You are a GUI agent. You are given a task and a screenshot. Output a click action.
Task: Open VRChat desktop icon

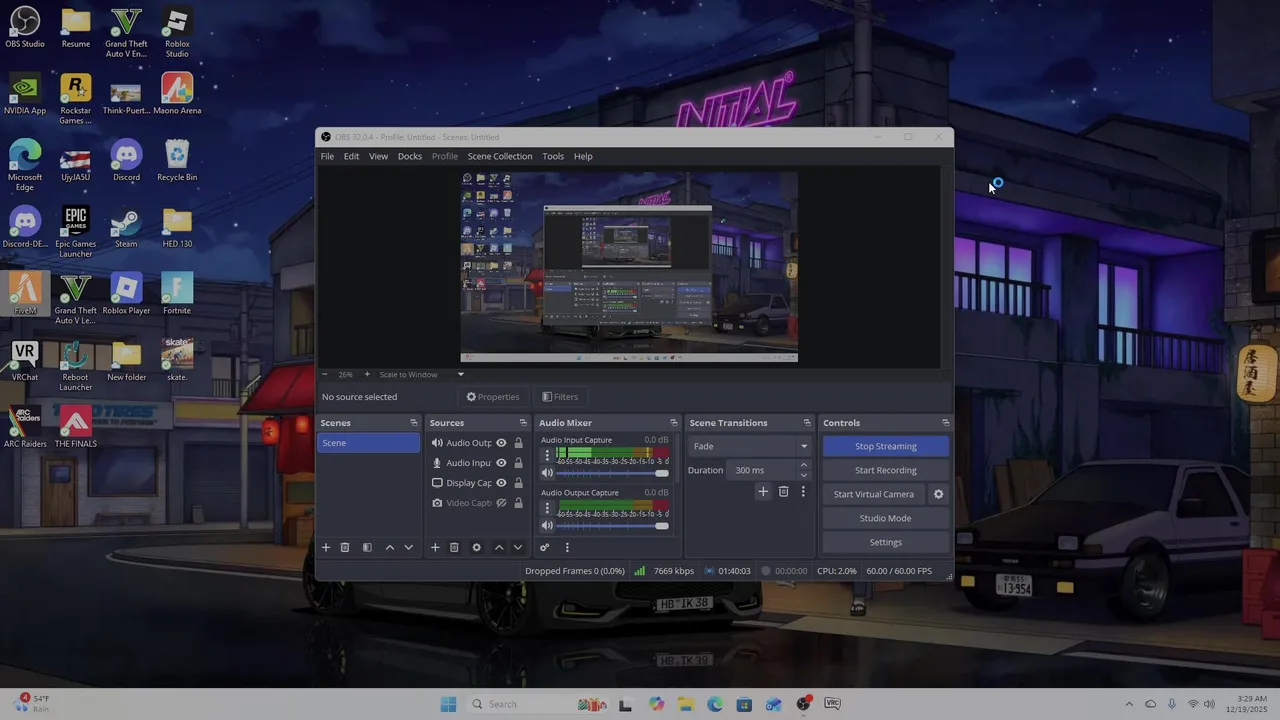[x=25, y=360]
